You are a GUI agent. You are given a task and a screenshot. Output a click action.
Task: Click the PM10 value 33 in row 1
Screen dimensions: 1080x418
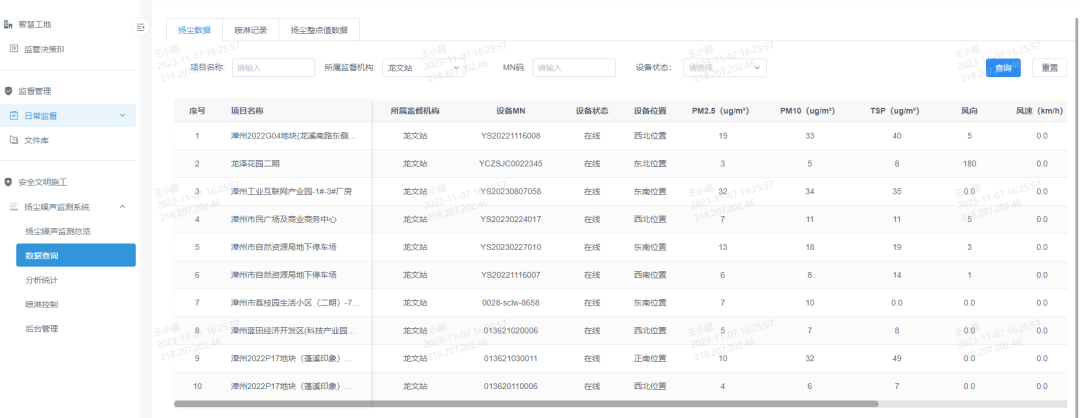(x=809, y=136)
